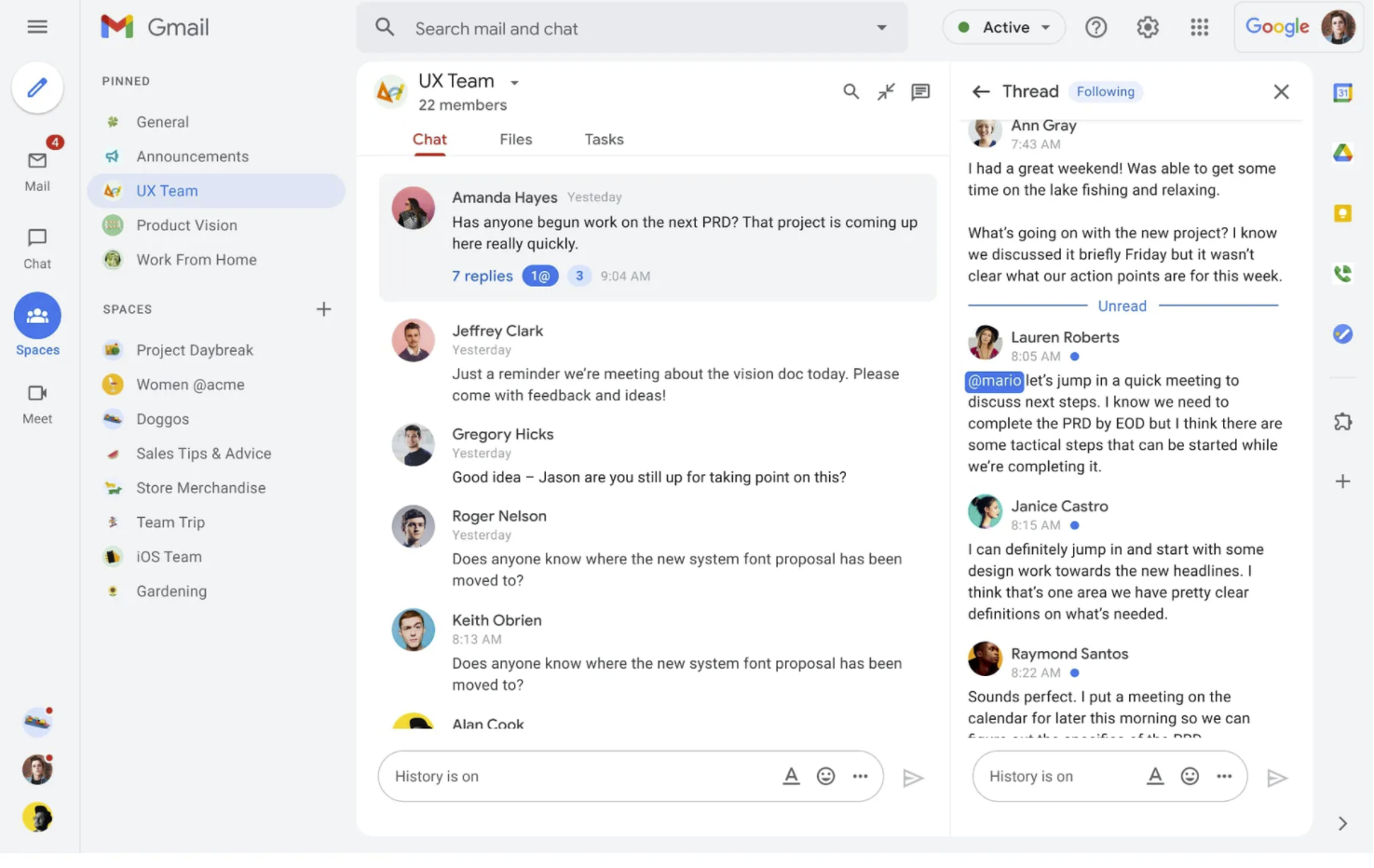This screenshot has width=1374, height=868.
Task: Get add-ons with the side panel plus
Action: (1342, 481)
